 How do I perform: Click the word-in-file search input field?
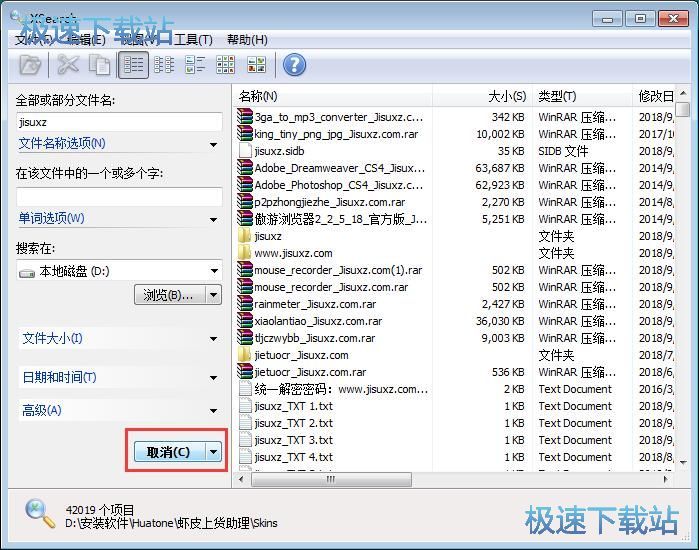tap(119, 197)
